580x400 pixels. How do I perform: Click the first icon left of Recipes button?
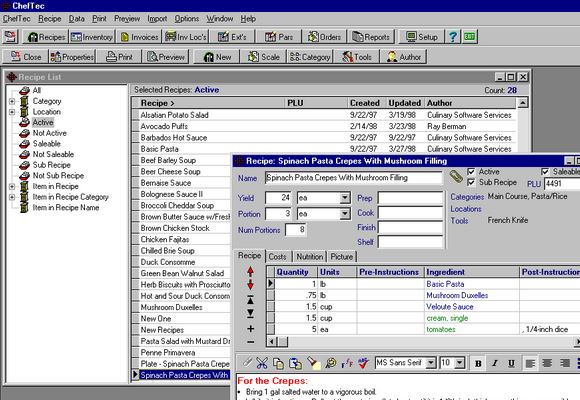point(10,37)
